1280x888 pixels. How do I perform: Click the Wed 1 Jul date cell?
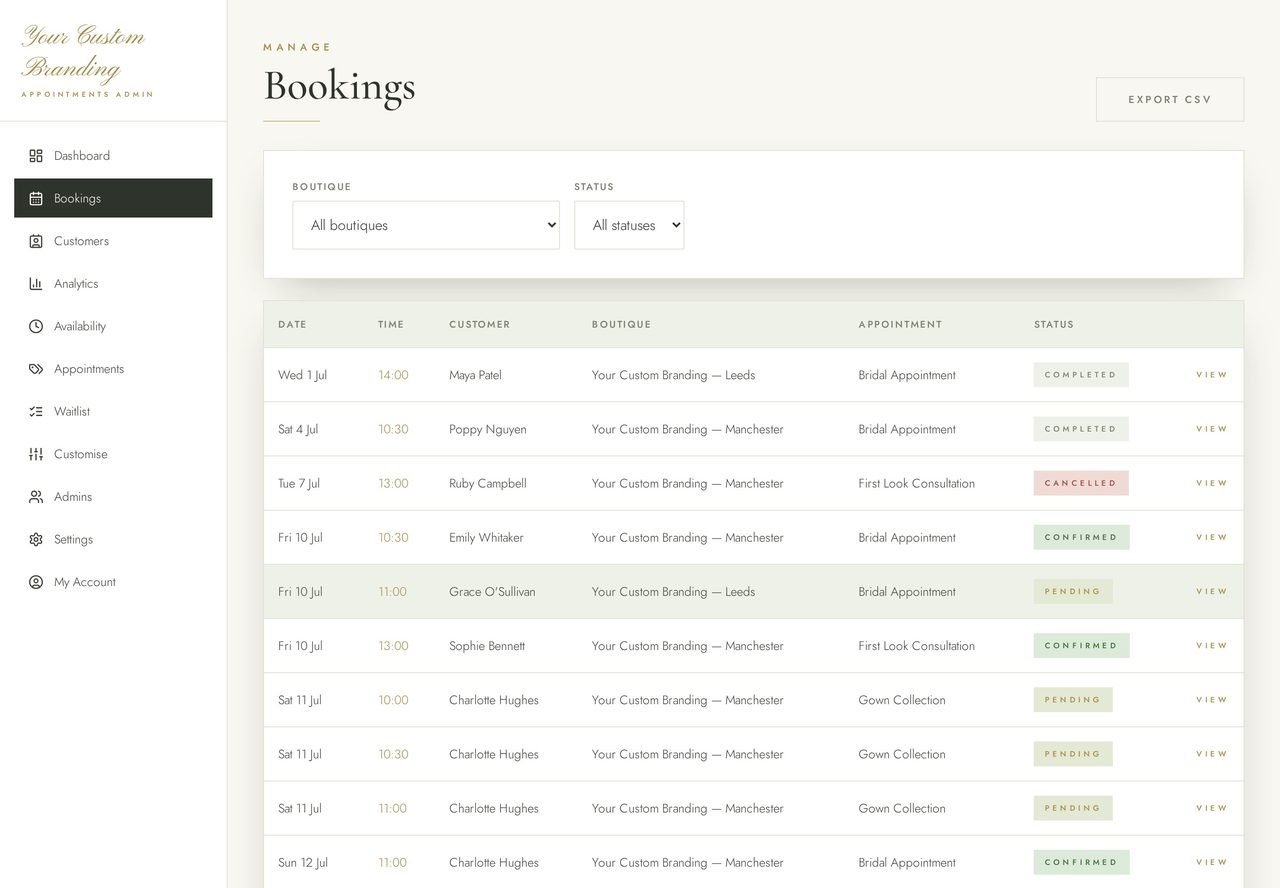pyautogui.click(x=302, y=375)
